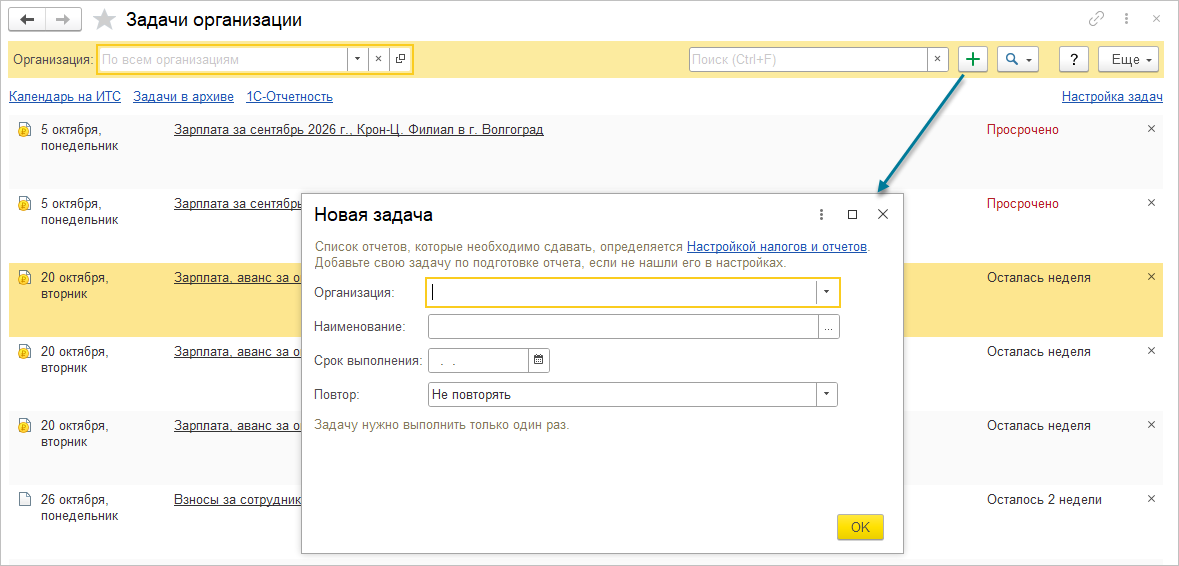Screen dimensions: 1179x566
Task: Click the Не повторять value field
Action: (x=623, y=395)
